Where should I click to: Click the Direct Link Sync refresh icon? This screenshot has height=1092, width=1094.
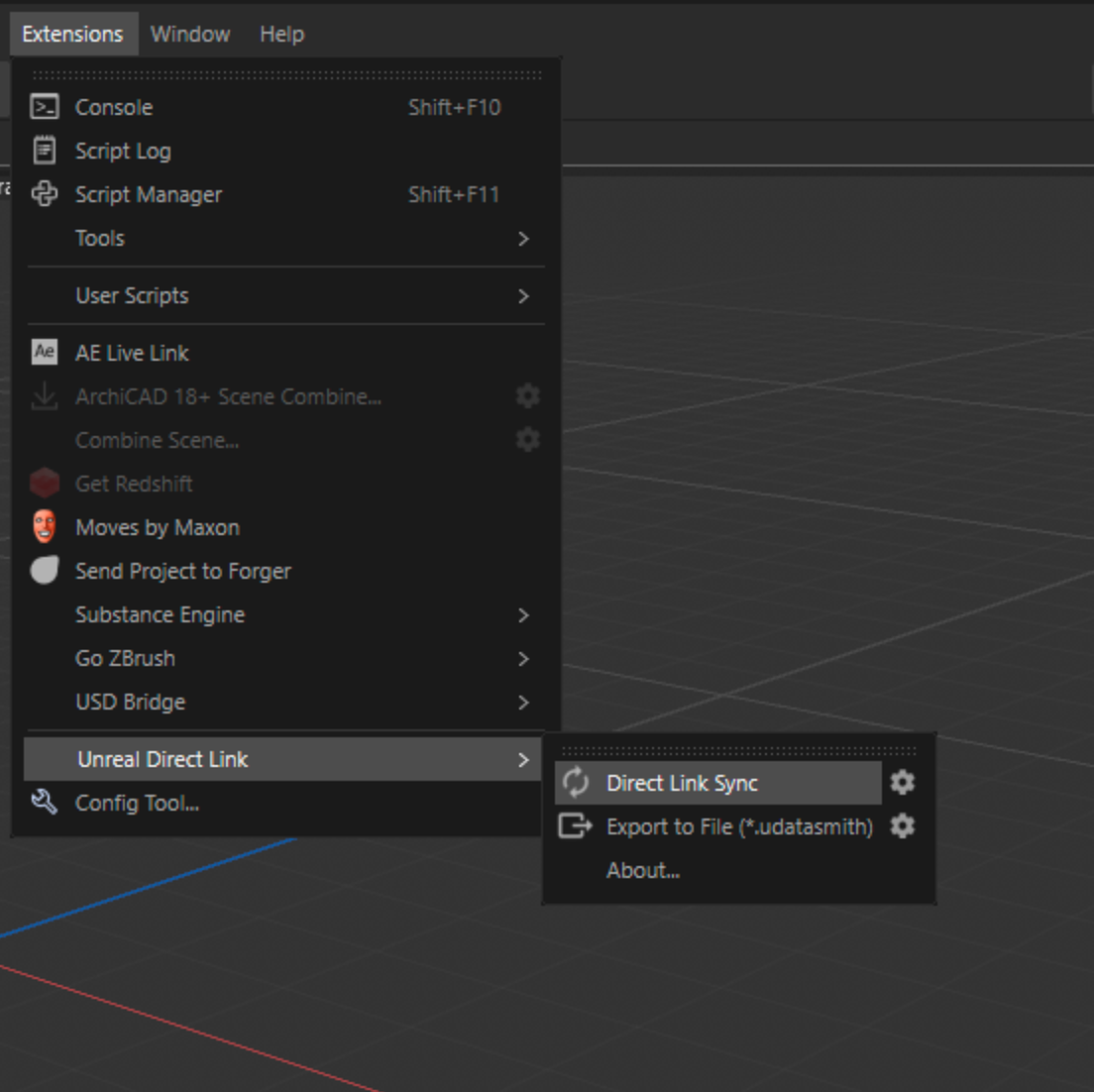pyautogui.click(x=576, y=782)
